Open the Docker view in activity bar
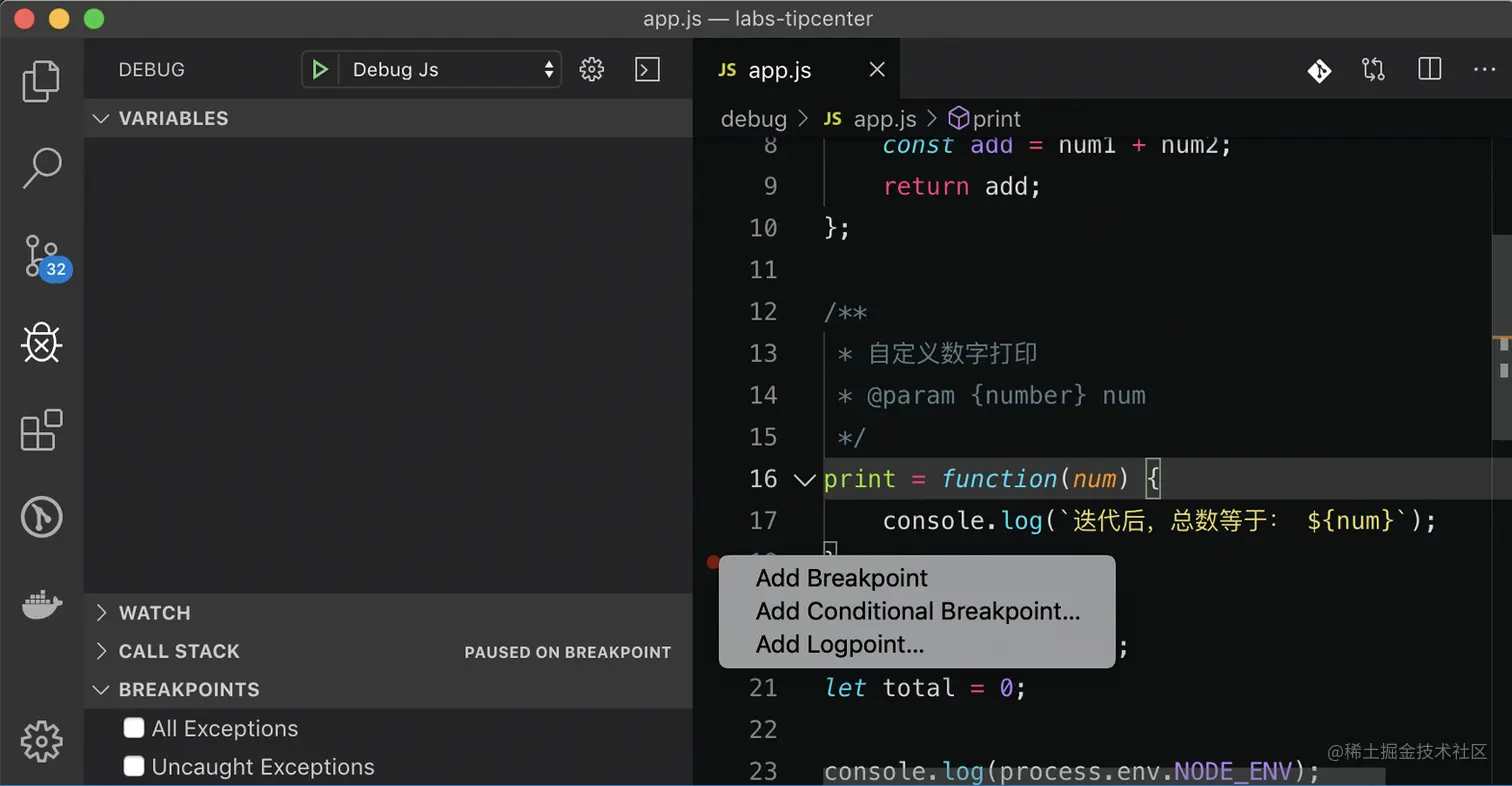The height and width of the screenshot is (786, 1512). tap(41, 605)
